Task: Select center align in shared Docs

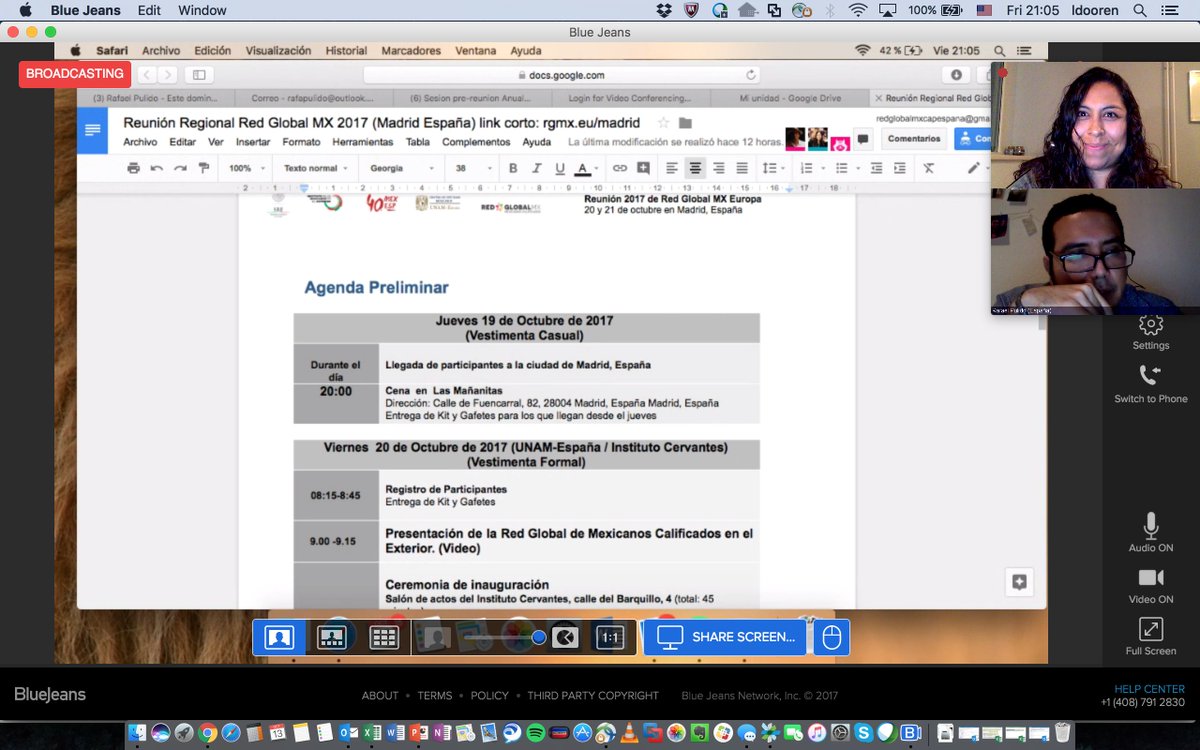Action: (695, 168)
